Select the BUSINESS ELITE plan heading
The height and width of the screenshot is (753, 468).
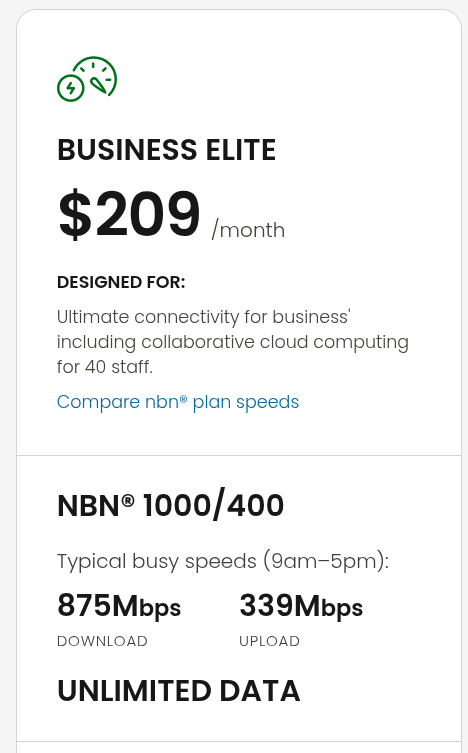(166, 149)
